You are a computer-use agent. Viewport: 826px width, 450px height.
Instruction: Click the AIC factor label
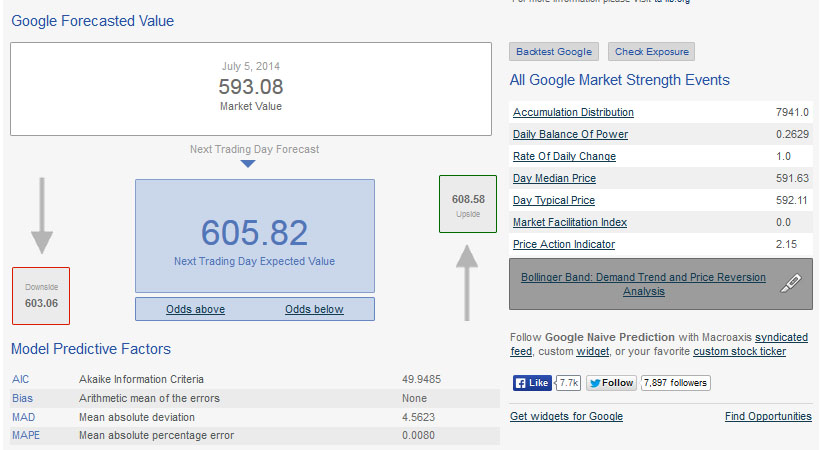[21, 379]
